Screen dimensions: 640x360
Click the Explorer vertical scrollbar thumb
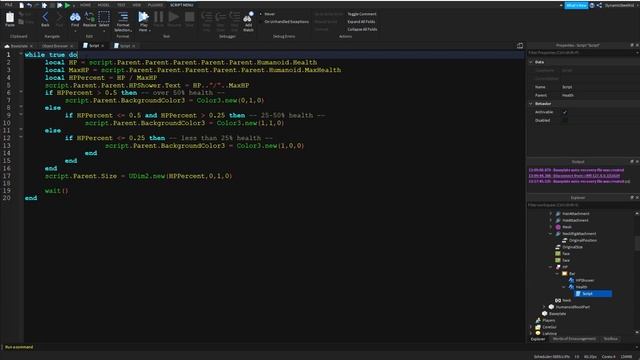[637, 243]
